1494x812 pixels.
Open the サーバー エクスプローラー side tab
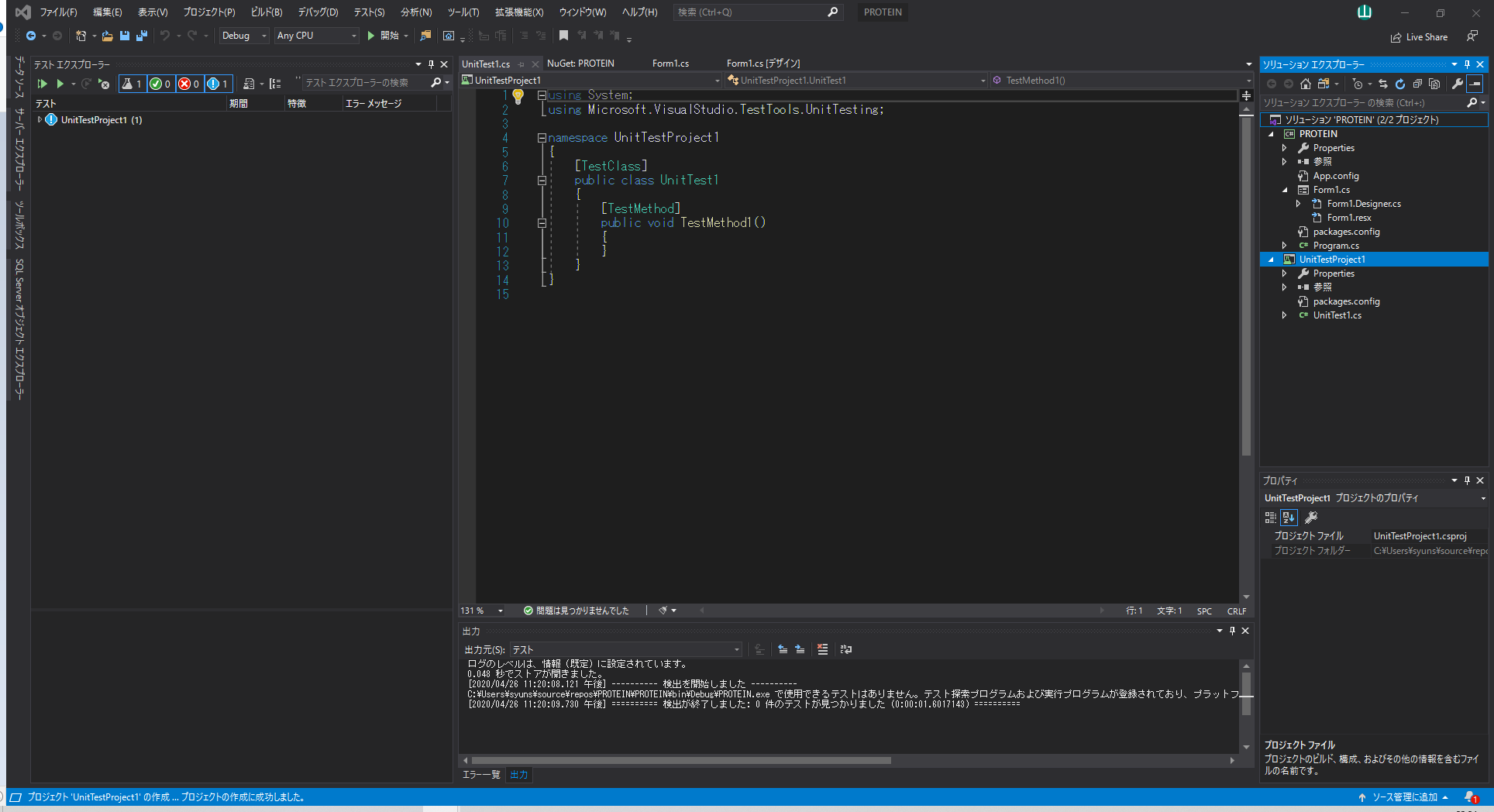coord(19,149)
